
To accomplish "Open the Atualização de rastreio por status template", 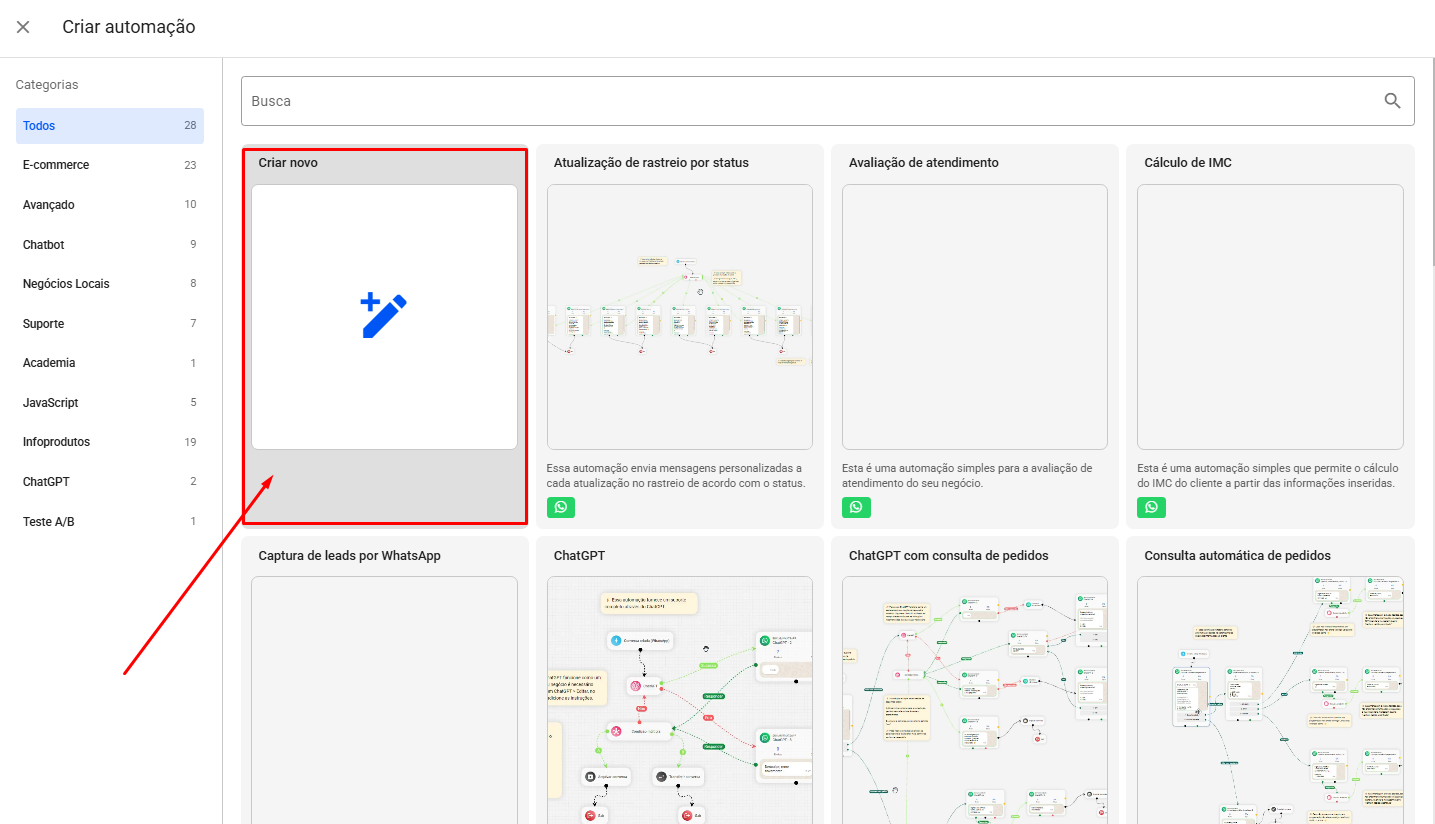I will [x=679, y=316].
